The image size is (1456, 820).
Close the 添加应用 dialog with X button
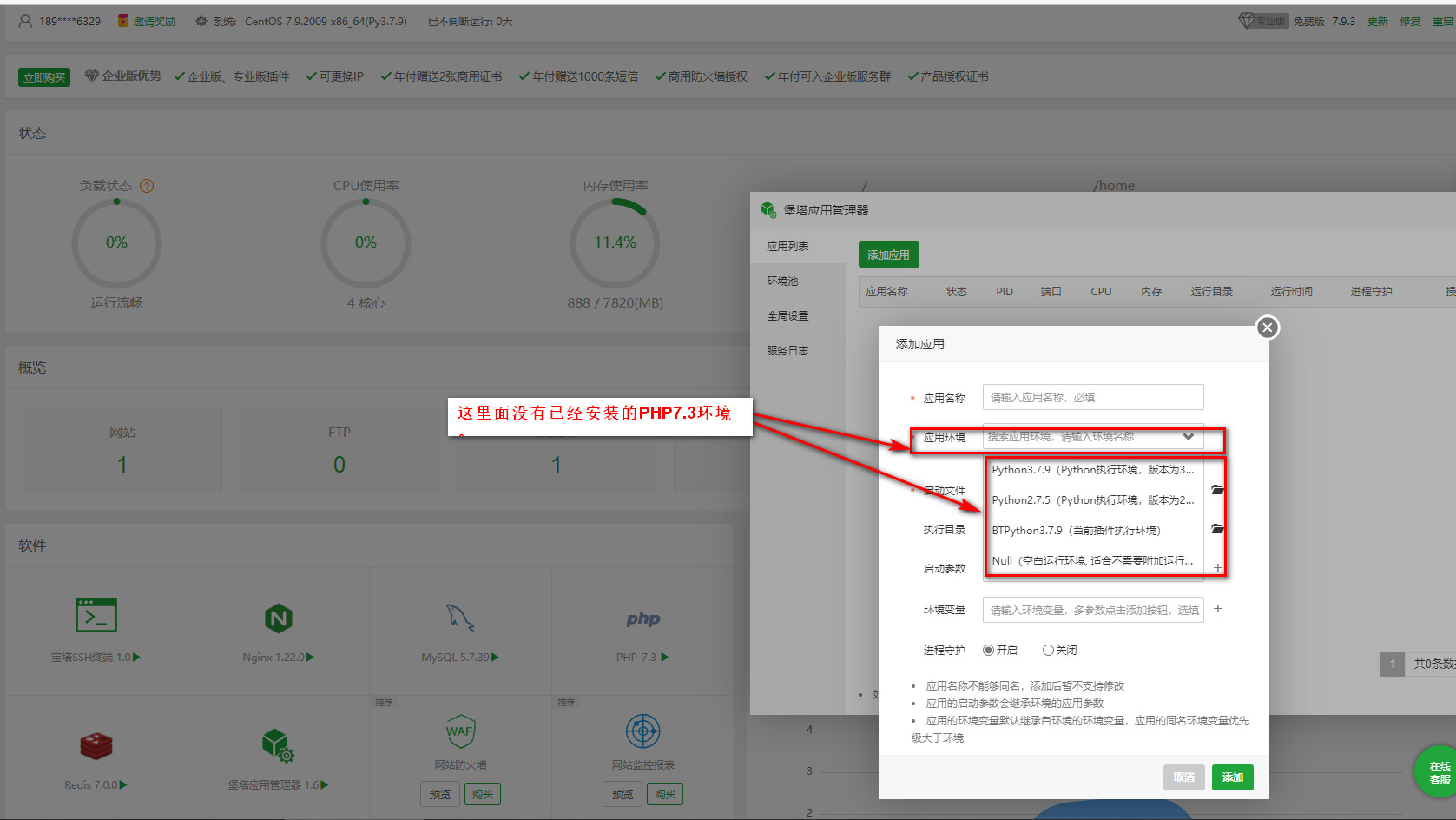[1268, 327]
